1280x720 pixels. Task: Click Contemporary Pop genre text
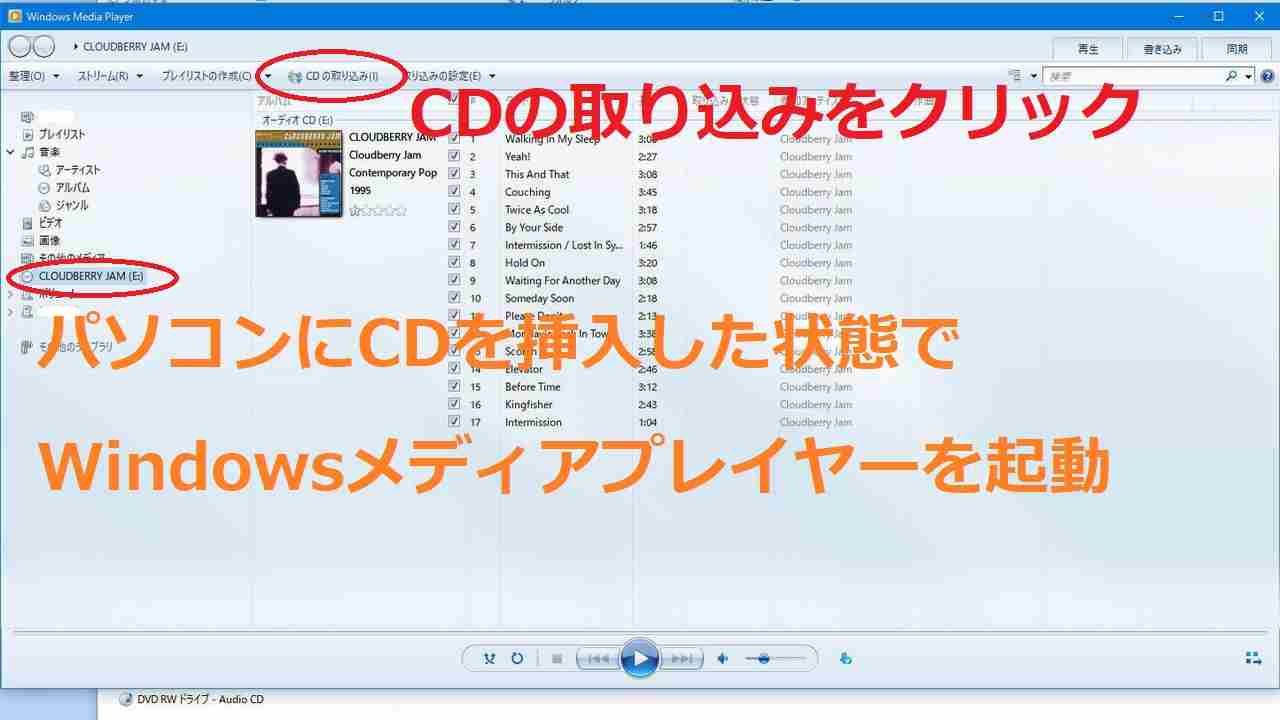click(x=393, y=173)
